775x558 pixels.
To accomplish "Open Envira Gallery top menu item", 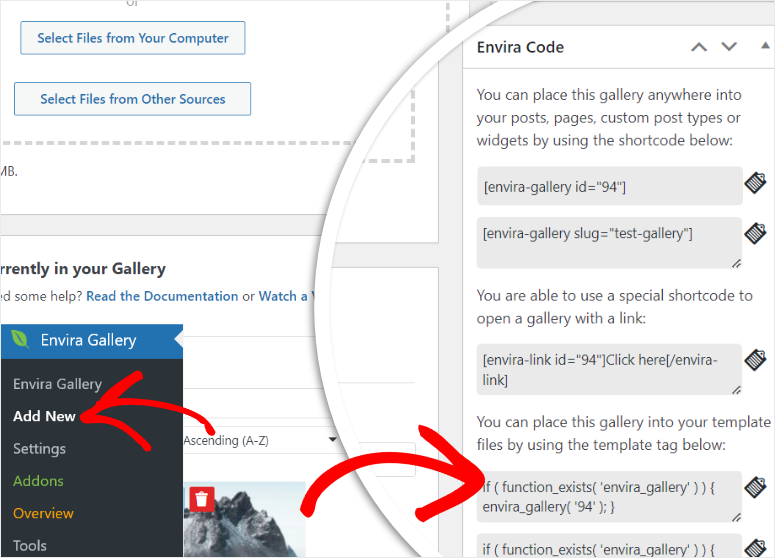I will [92, 341].
